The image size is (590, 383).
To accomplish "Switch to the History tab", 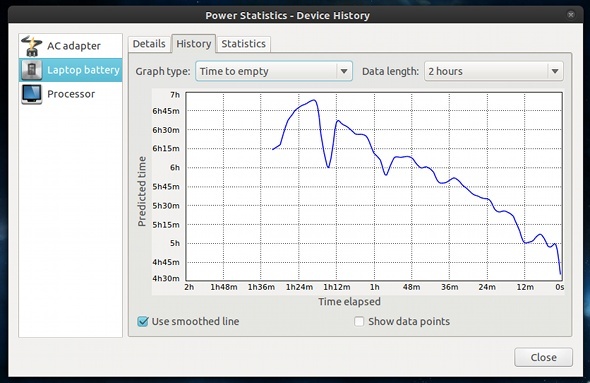I will (x=193, y=44).
